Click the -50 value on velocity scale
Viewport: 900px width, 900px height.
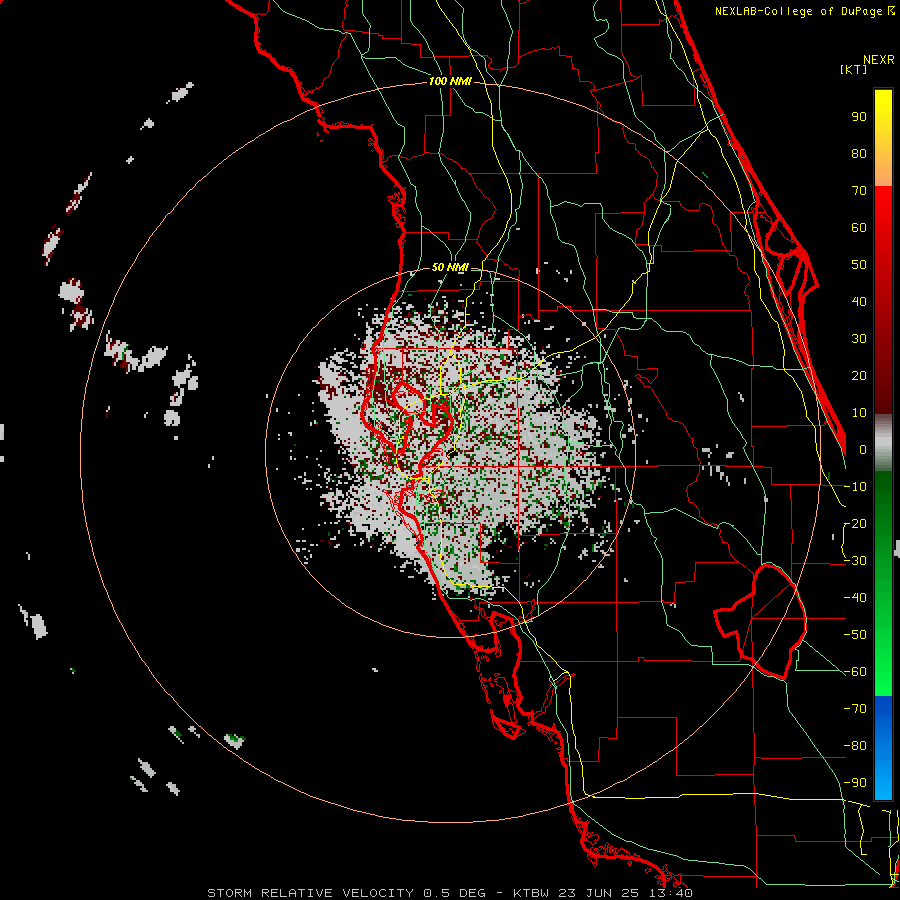point(856,635)
